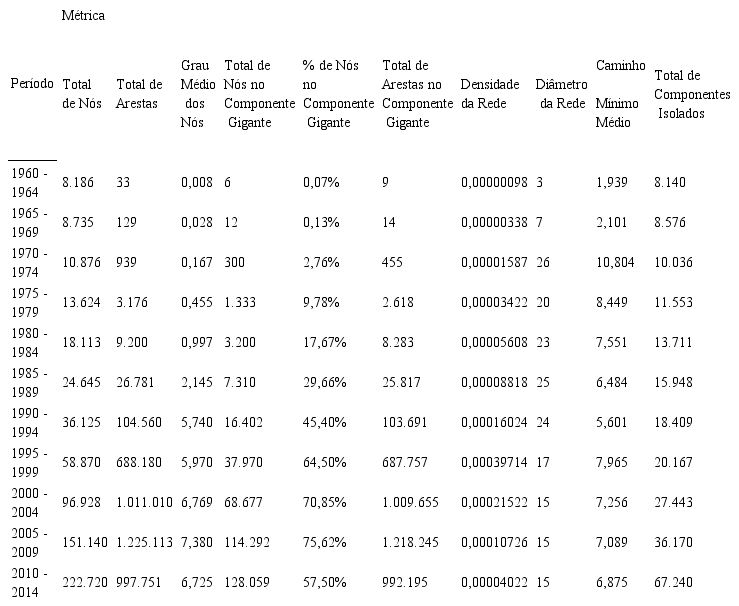Viewport: 739px width, 606px height.
Task: Click the cell showing 1.011.010 edges
Action: 146,502
